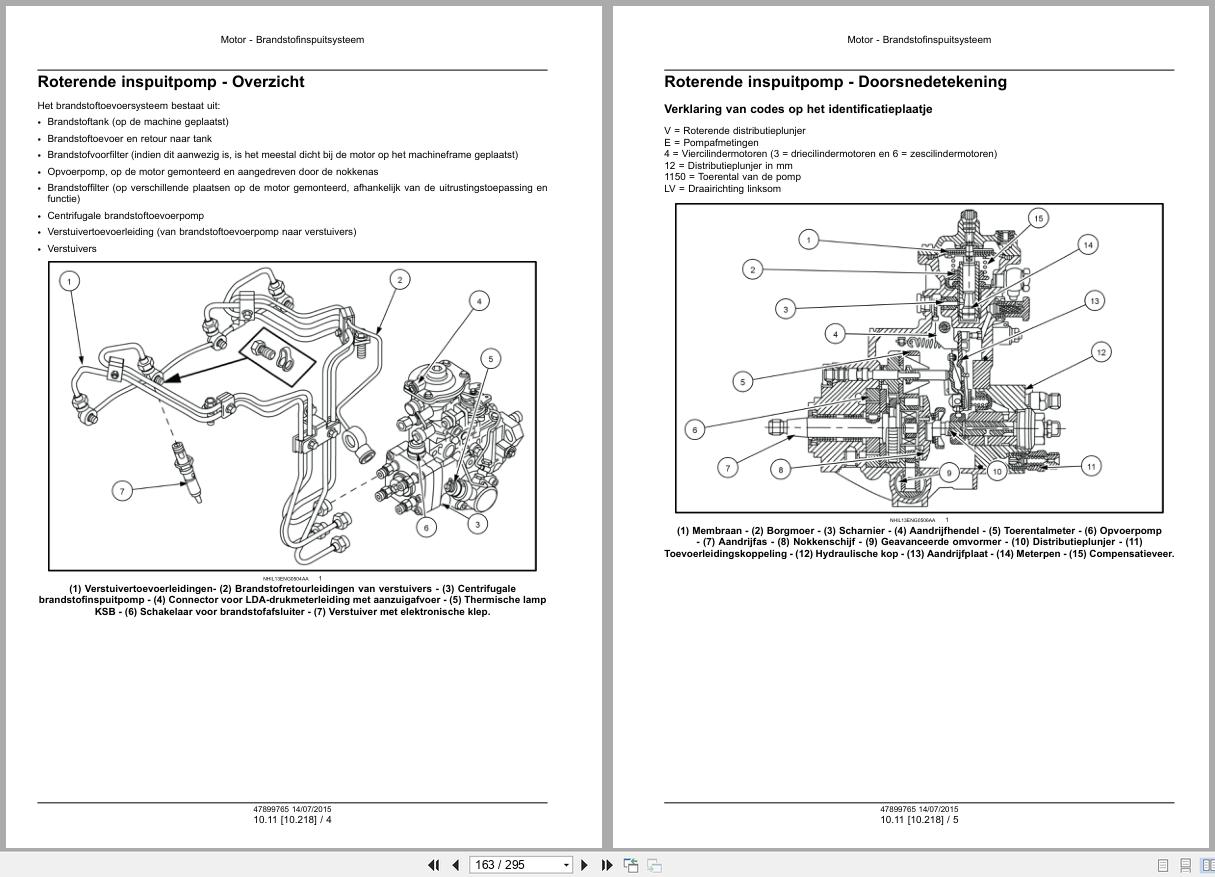Click callout 12 in the cross-section drawing
The height and width of the screenshot is (877, 1215).
coord(1101,352)
